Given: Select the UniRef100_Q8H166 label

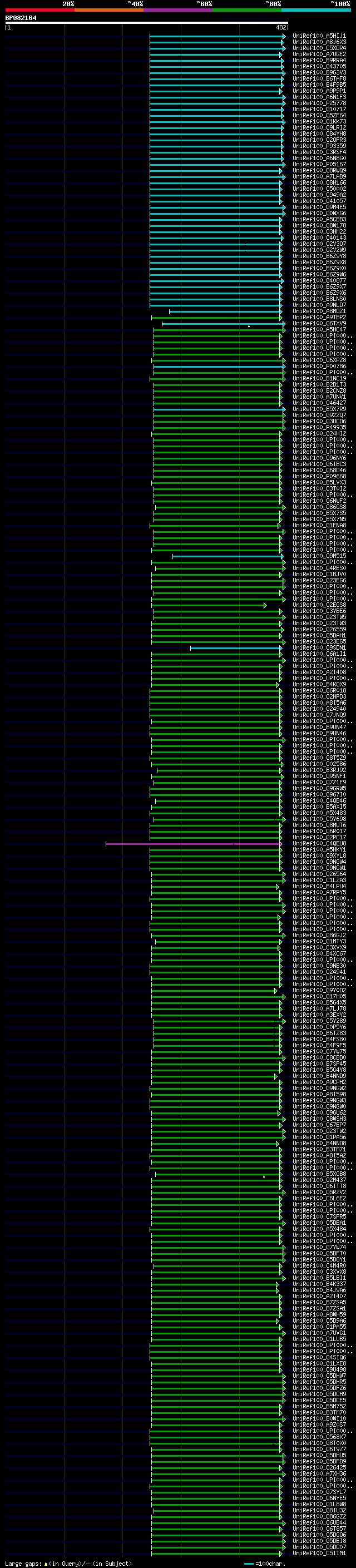Looking at the screenshot, I should (x=319, y=183).
